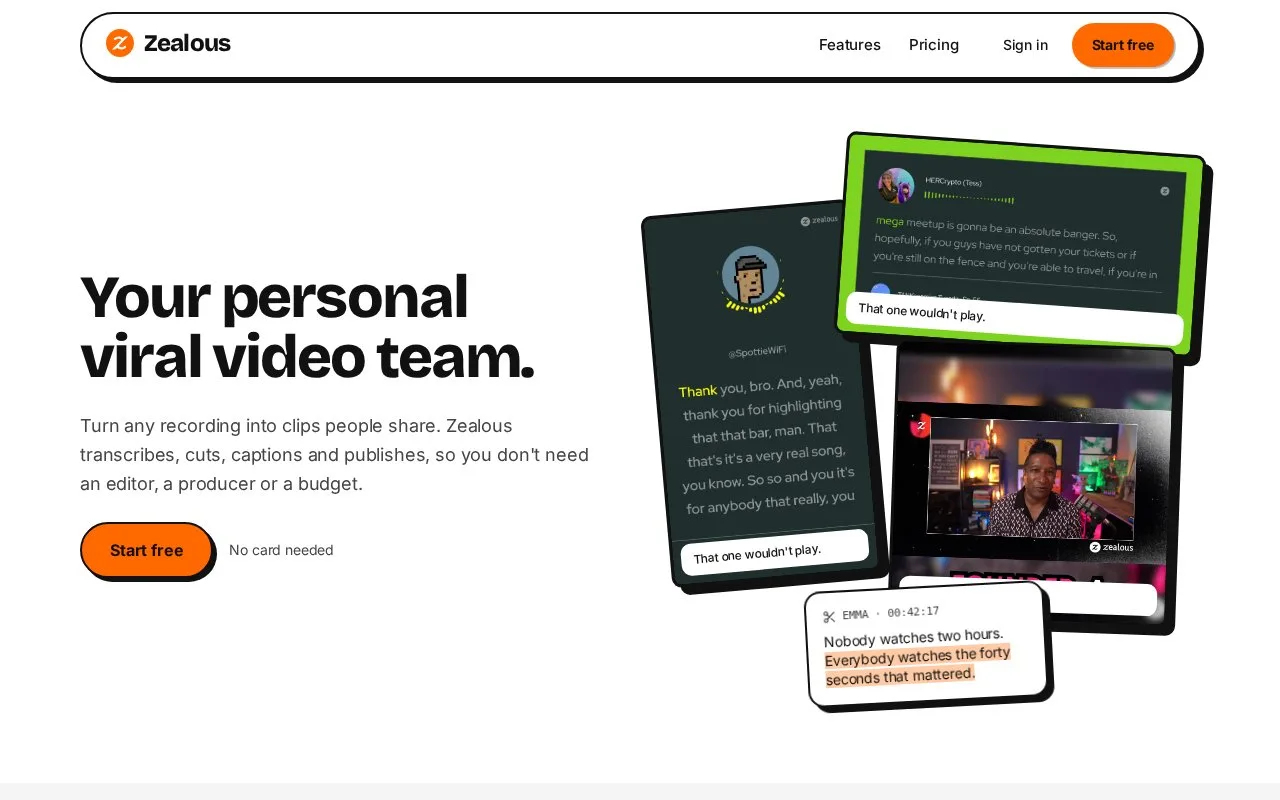The image size is (1280, 800).
Task: Click the '00:42:17' timestamp
Action: pyautogui.click(x=913, y=612)
